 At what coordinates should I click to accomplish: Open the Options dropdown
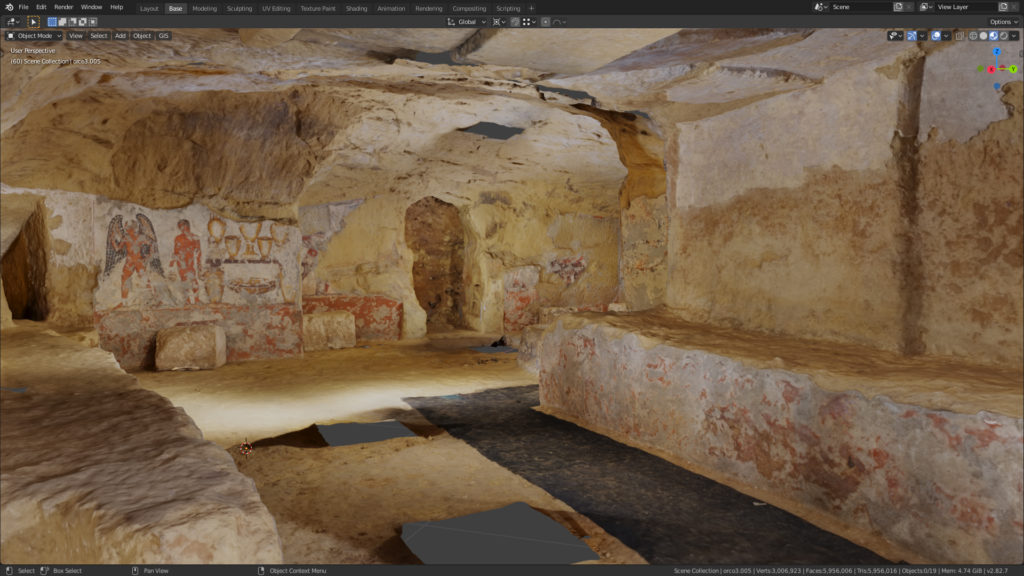pyautogui.click(x=1002, y=22)
